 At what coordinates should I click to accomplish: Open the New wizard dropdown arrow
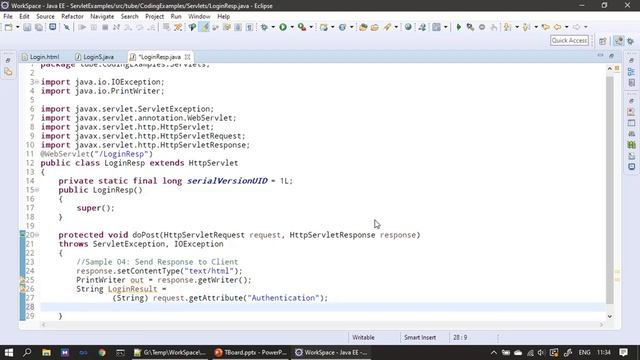pyautogui.click(x=17, y=27)
